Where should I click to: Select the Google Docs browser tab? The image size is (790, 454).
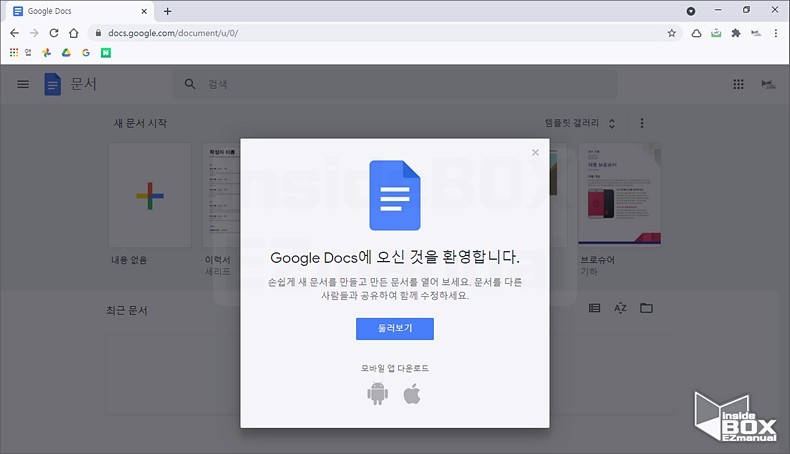tap(80, 11)
